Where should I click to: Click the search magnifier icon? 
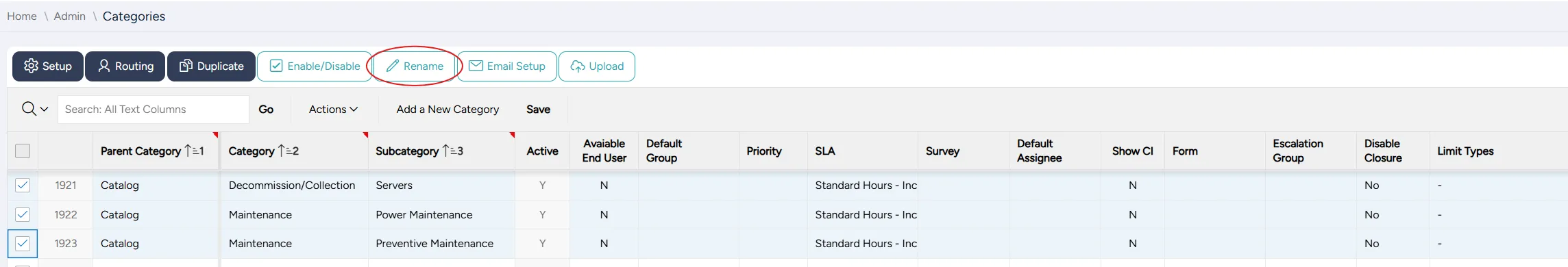point(29,109)
